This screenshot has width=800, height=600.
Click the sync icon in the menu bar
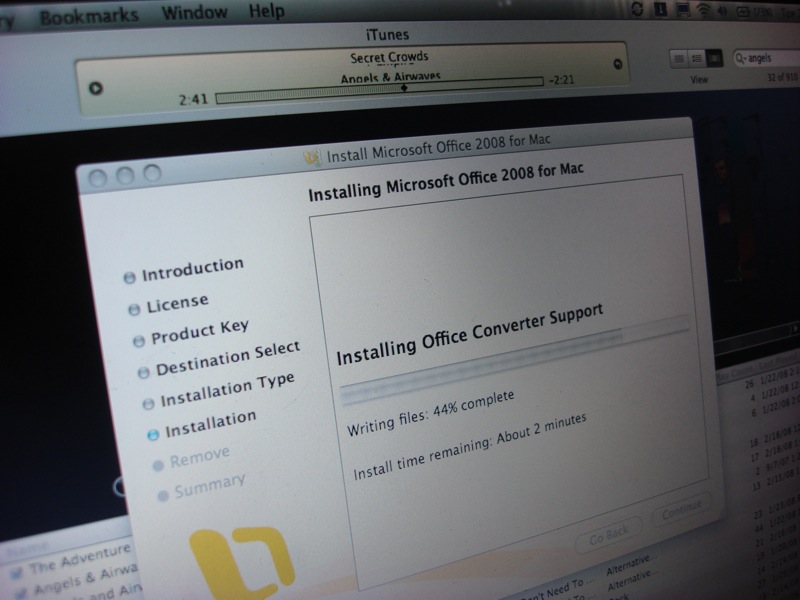pos(637,9)
